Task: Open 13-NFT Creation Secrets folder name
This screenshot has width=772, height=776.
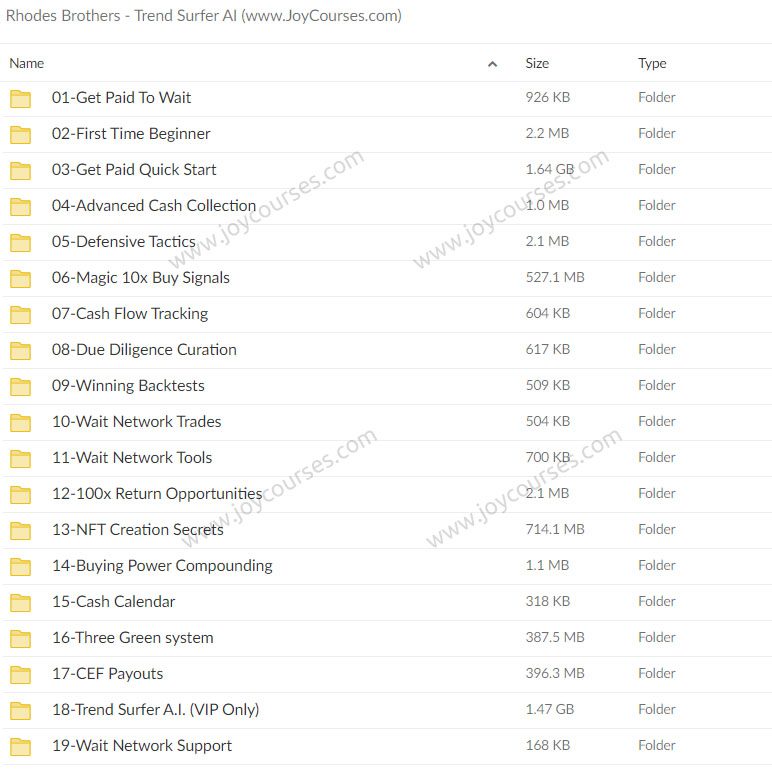Action: [x=138, y=530]
